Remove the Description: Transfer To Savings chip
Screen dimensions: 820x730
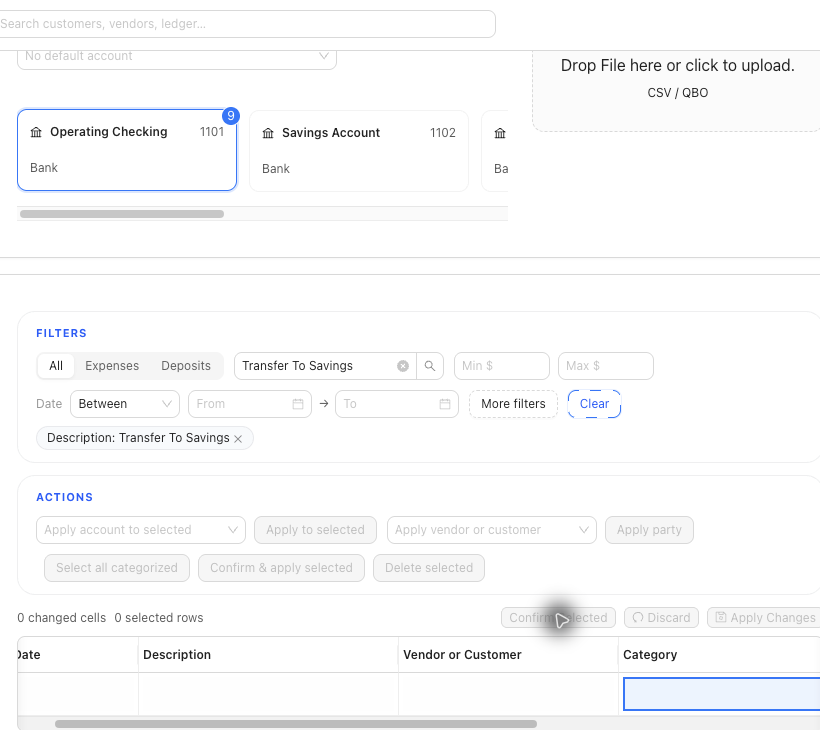tap(238, 439)
